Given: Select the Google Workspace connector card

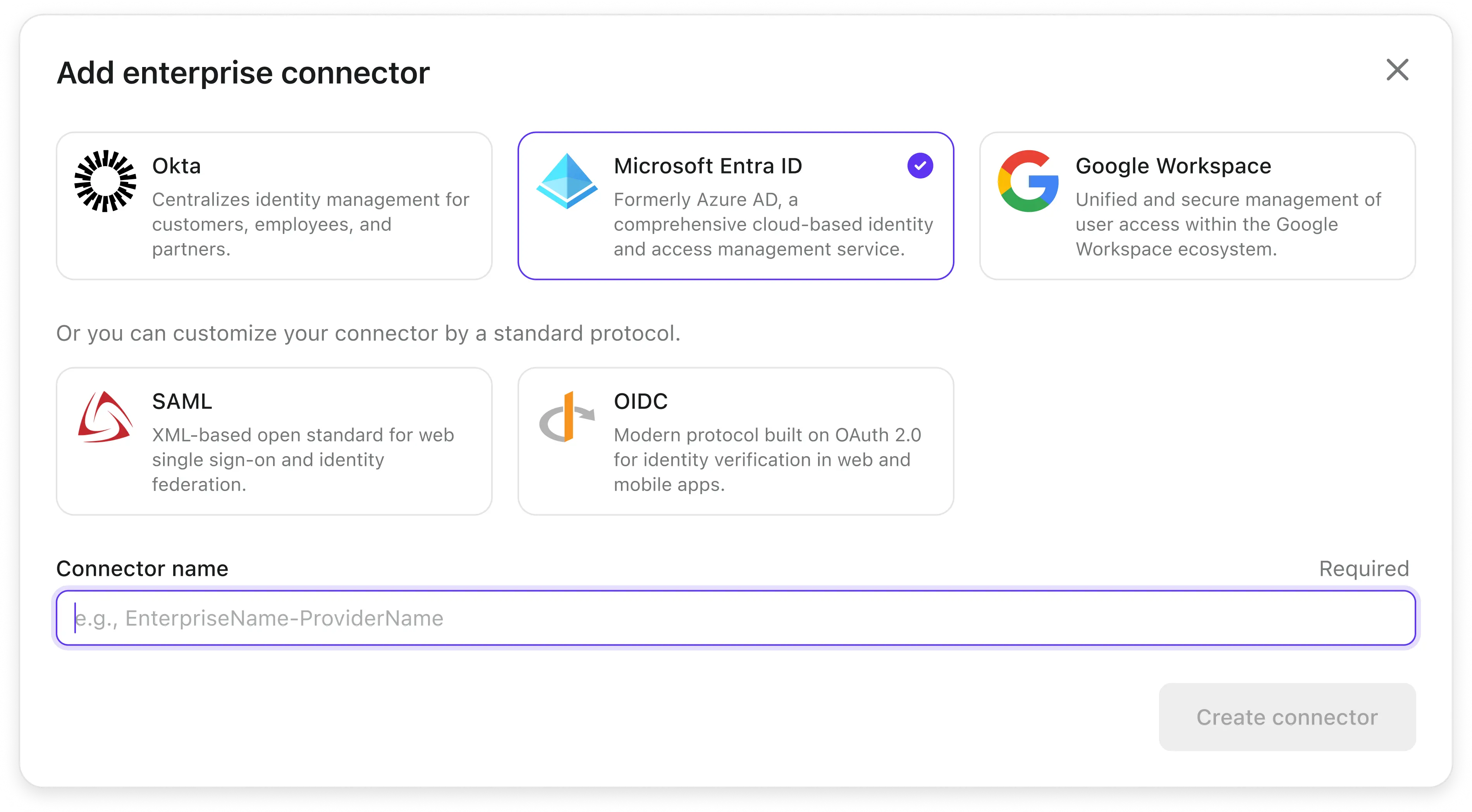Looking at the screenshot, I should click(x=1197, y=206).
